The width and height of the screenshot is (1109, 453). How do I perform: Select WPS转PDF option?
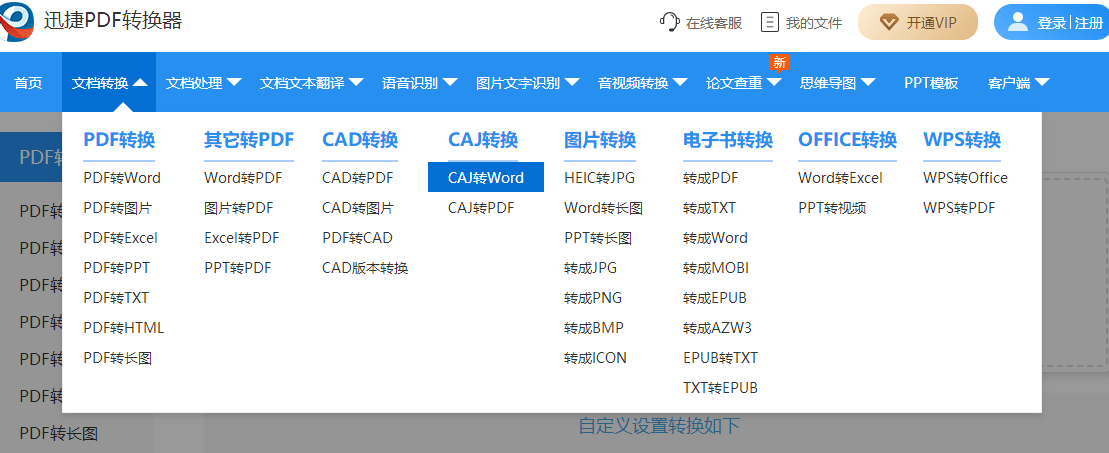(x=959, y=208)
